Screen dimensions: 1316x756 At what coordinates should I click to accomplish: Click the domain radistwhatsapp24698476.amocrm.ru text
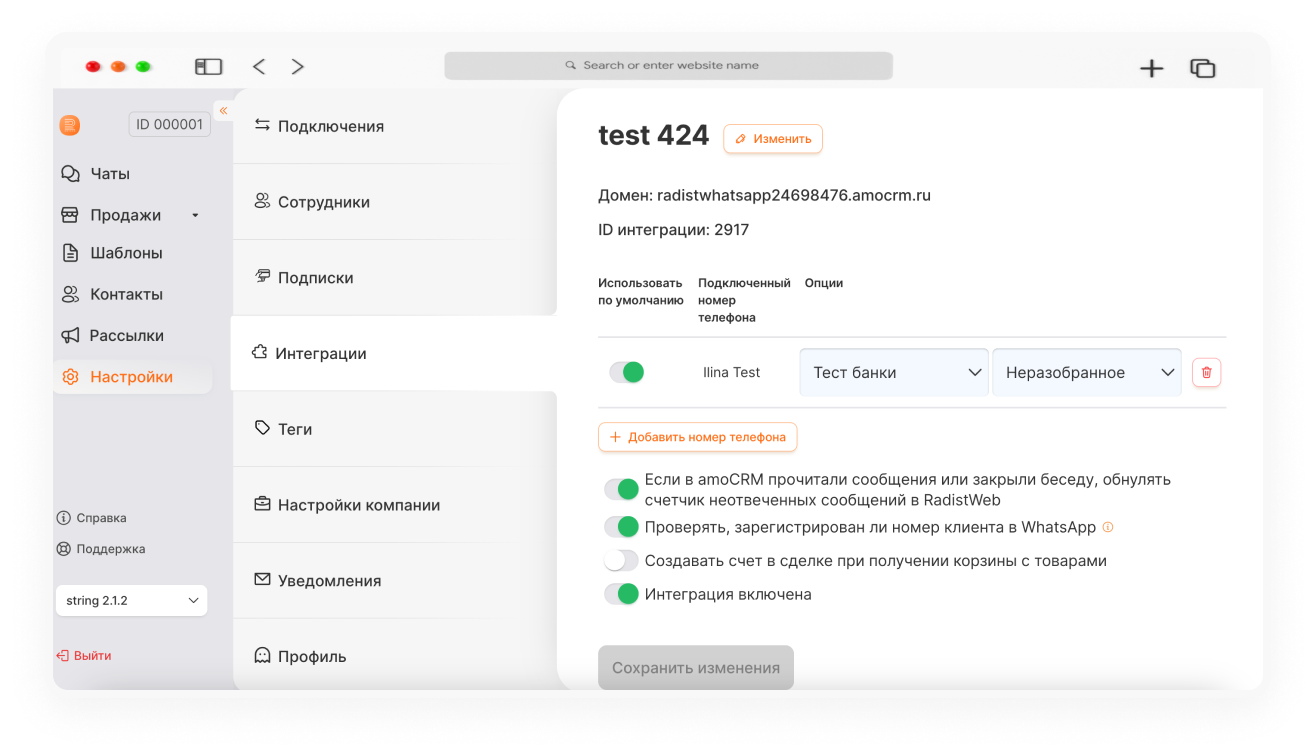pyautogui.click(x=794, y=196)
